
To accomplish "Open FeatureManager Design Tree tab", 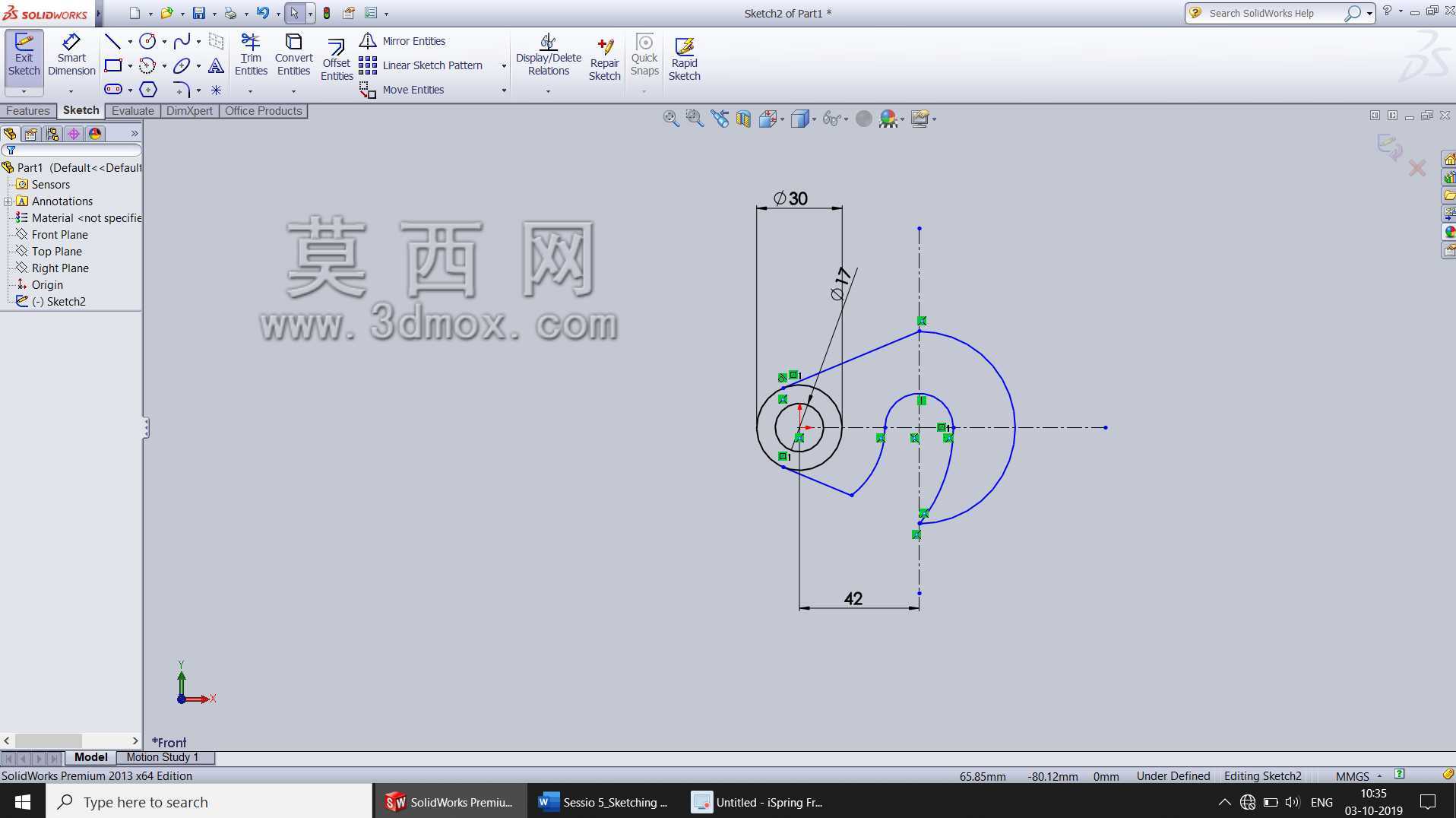I will (10, 134).
